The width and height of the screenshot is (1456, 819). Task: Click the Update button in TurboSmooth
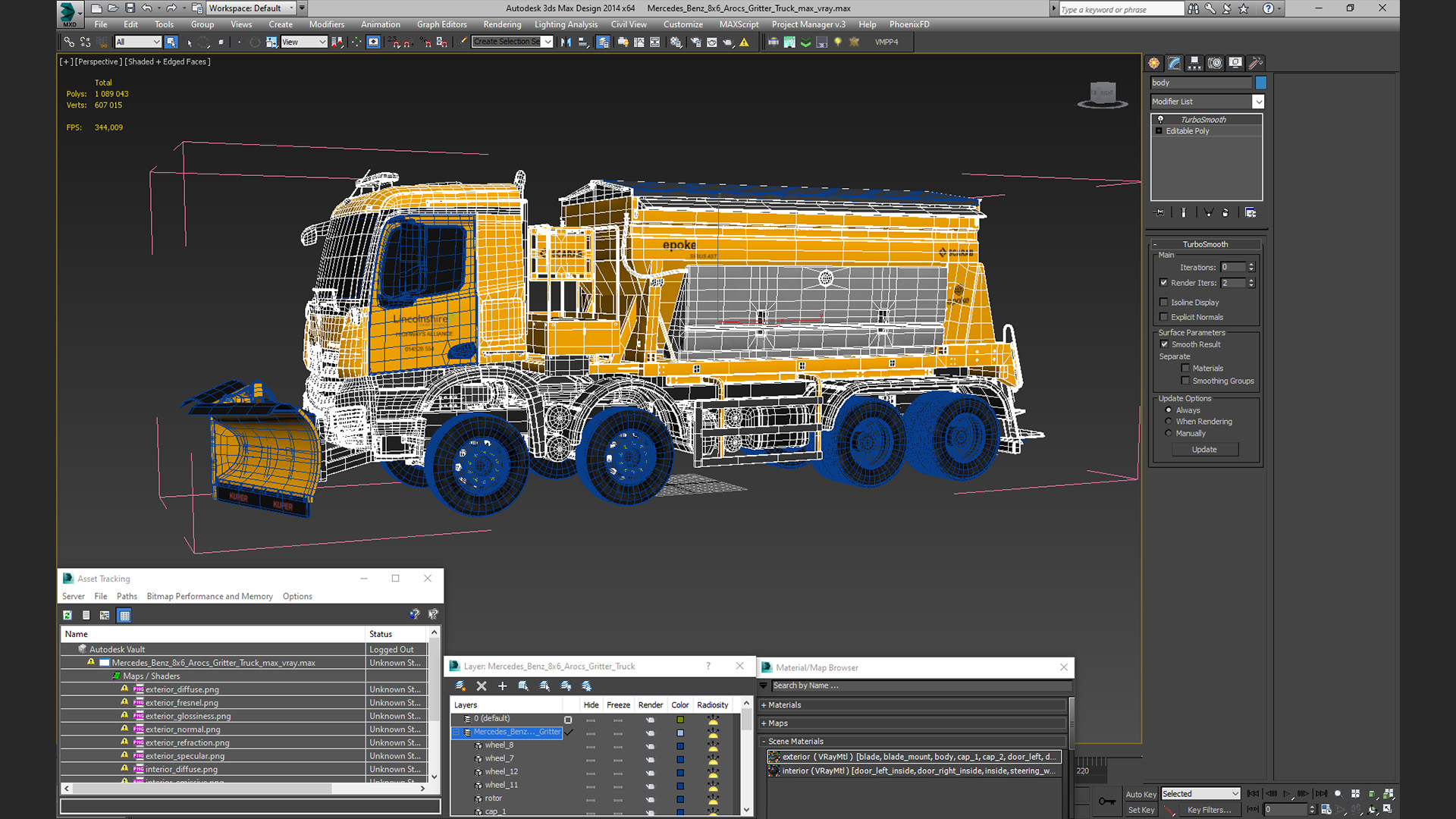1204,450
